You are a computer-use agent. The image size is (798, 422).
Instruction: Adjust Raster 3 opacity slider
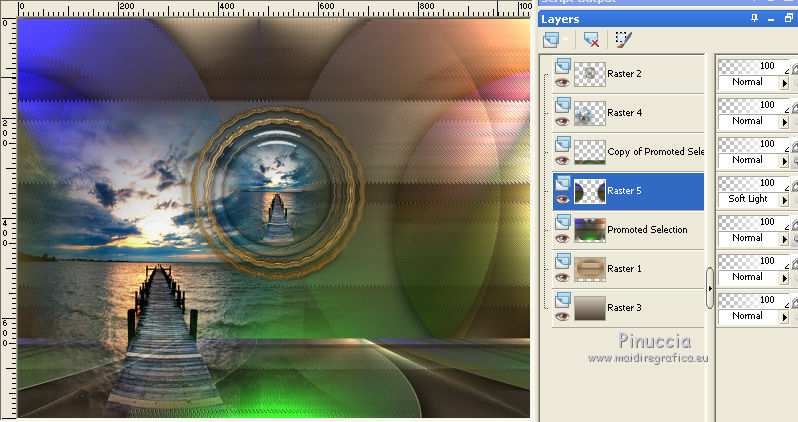753,300
